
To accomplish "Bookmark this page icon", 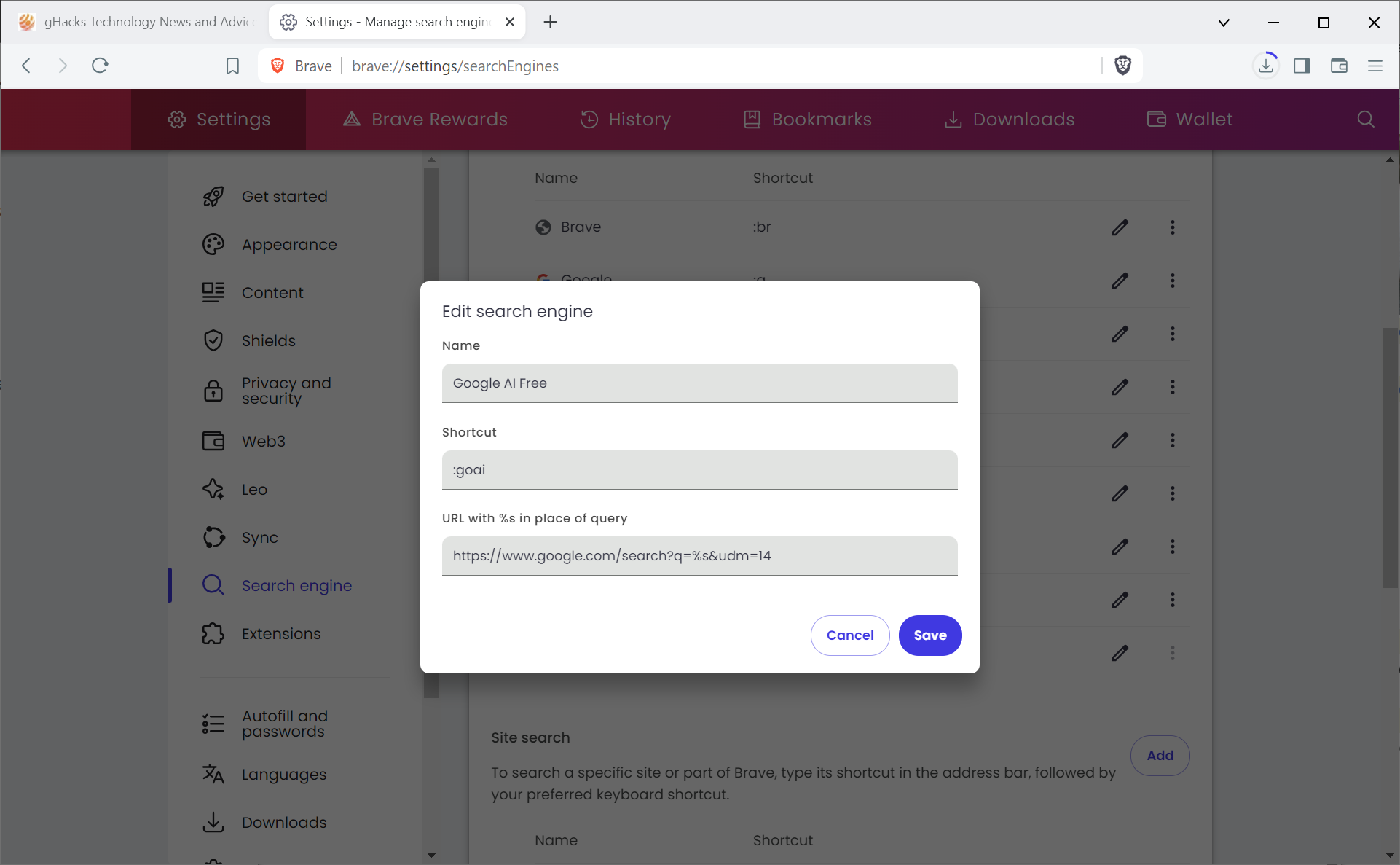I will (x=232, y=66).
